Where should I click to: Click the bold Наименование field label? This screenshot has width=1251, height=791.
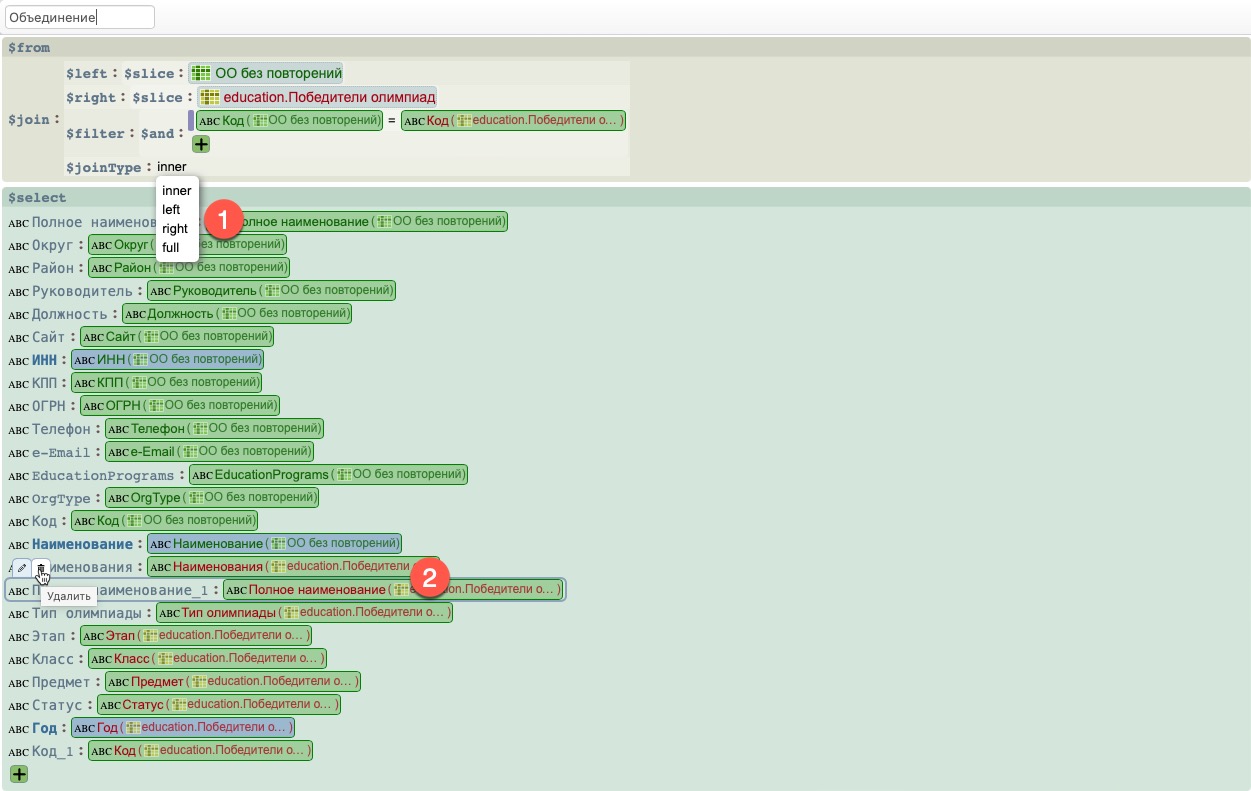[x=82, y=544]
